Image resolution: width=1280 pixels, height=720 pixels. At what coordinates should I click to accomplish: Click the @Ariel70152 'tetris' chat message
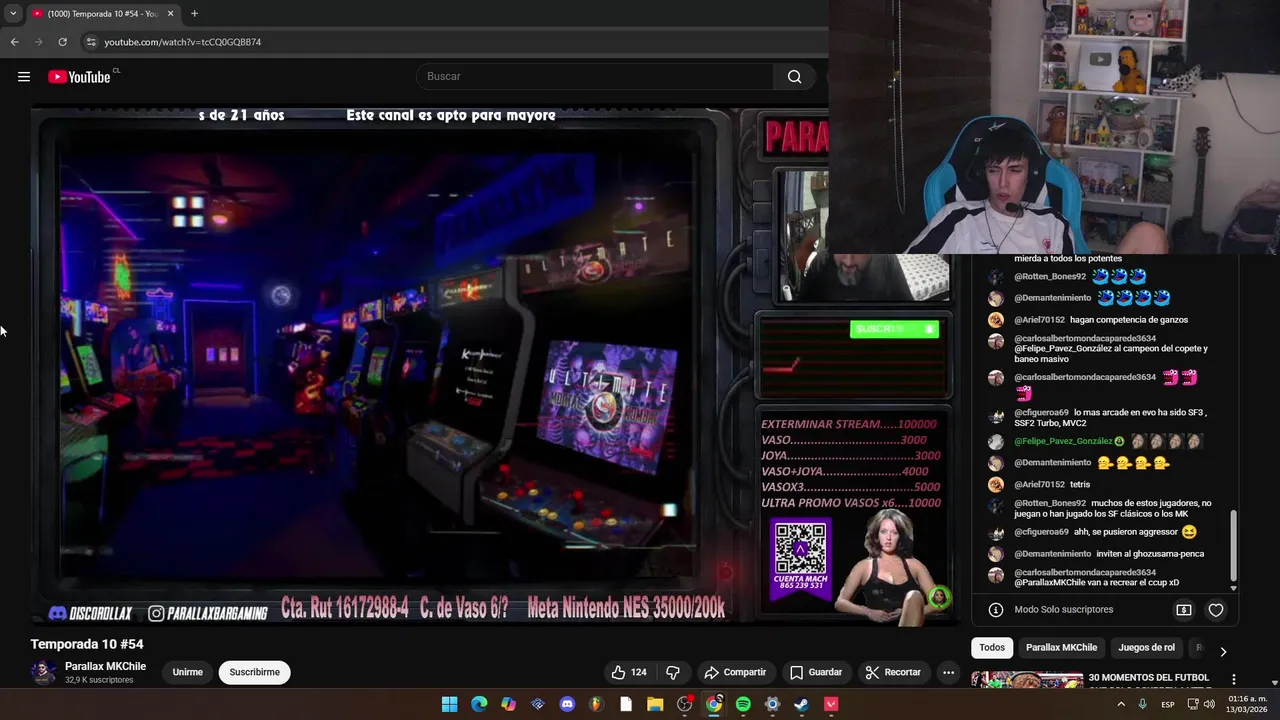pyautogui.click(x=1080, y=485)
